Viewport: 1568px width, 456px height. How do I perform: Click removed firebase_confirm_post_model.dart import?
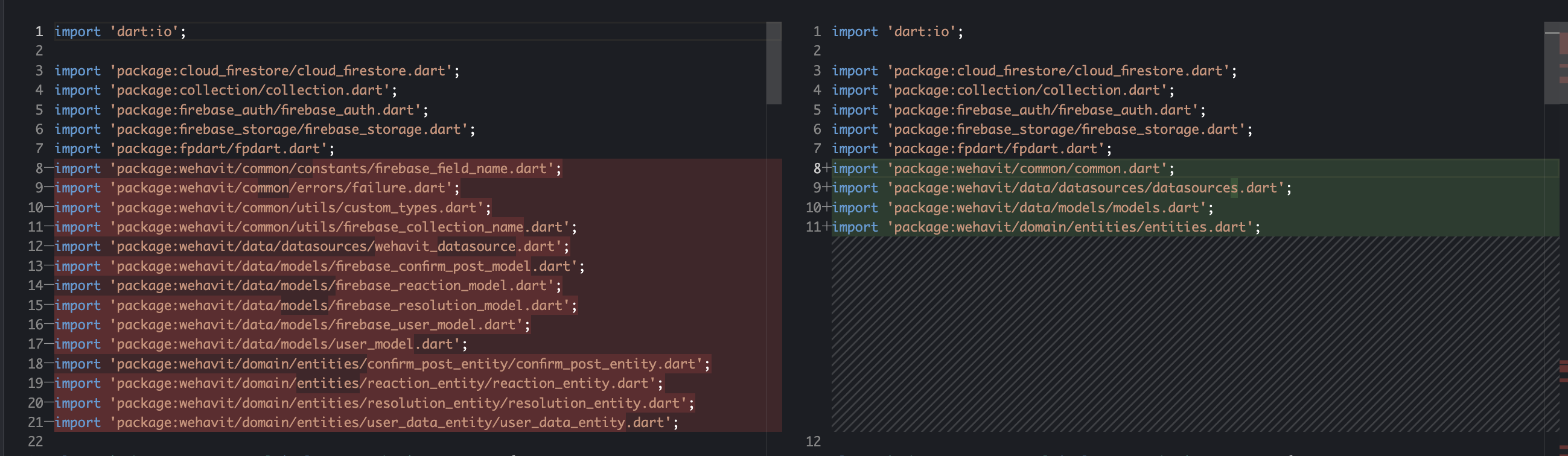tap(319, 265)
